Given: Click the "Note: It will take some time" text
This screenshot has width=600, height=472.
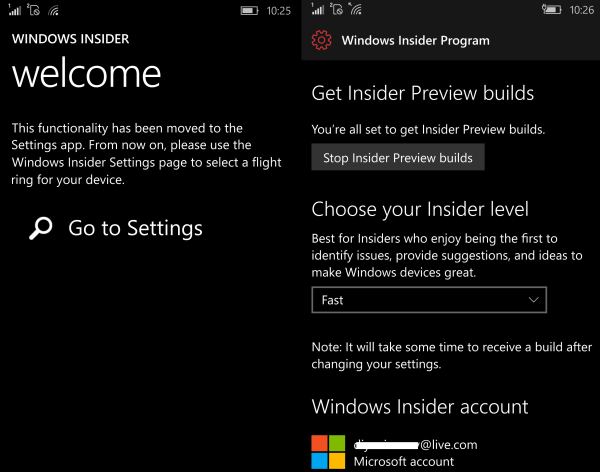Looking at the screenshot, I should pyautogui.click(x=452, y=356).
